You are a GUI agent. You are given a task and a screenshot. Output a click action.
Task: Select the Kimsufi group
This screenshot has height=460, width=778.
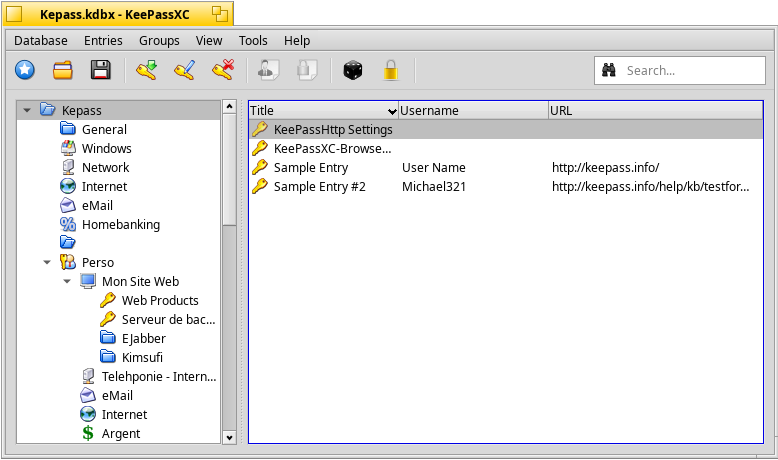tap(142, 357)
